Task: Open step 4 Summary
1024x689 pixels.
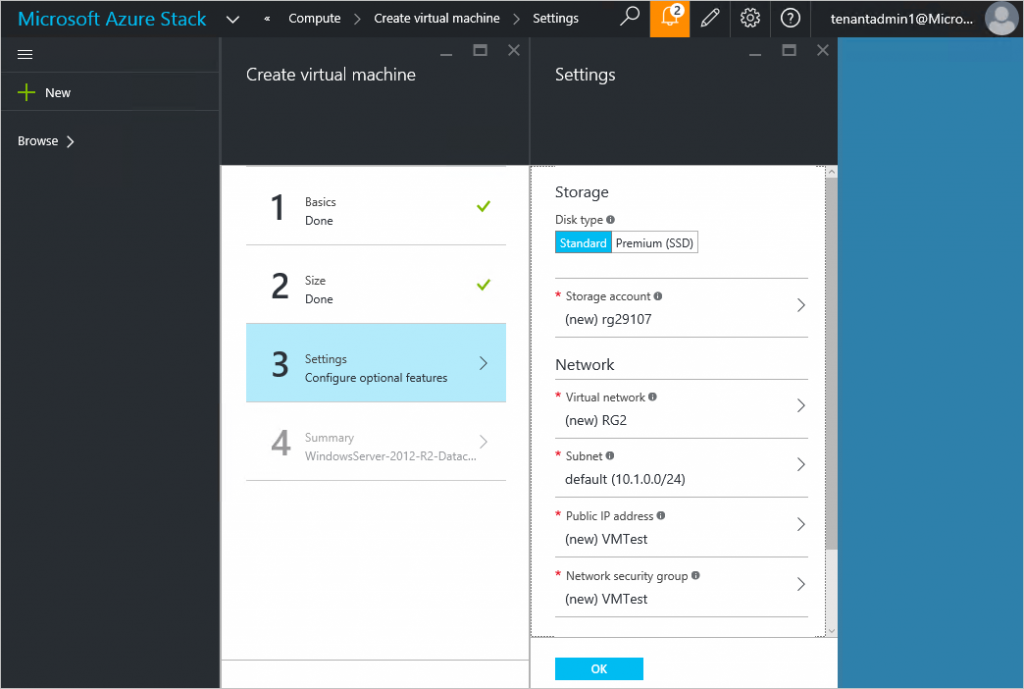Action: pos(376,441)
